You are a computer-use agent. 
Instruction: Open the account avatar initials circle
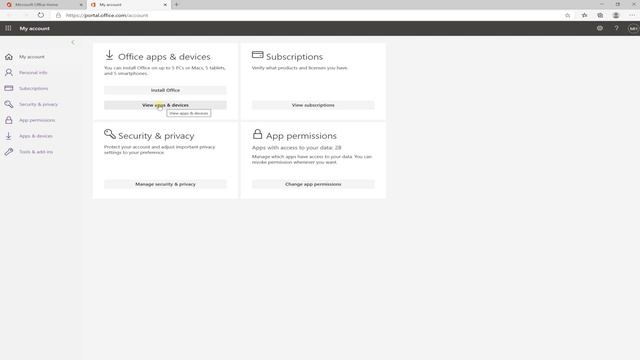pyautogui.click(x=633, y=29)
